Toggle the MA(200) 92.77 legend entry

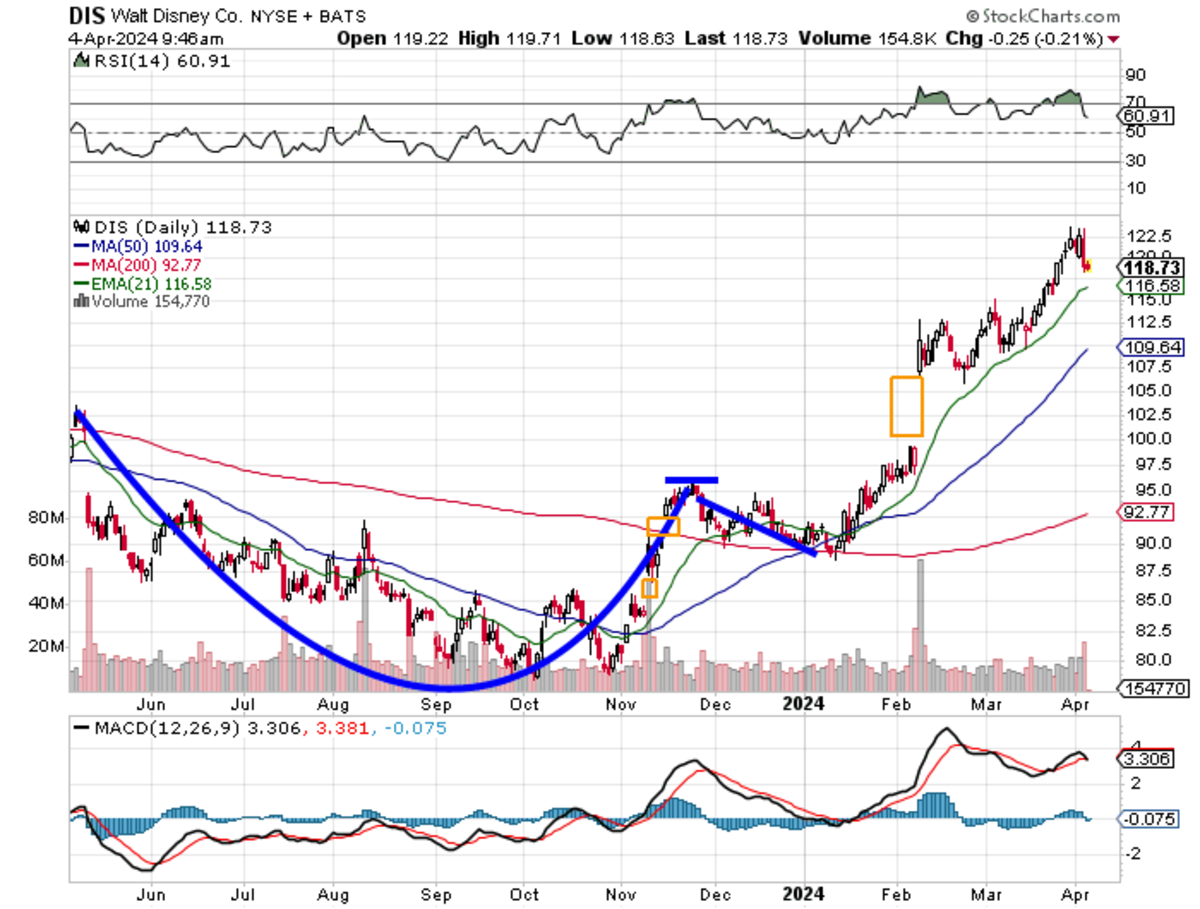(x=146, y=265)
